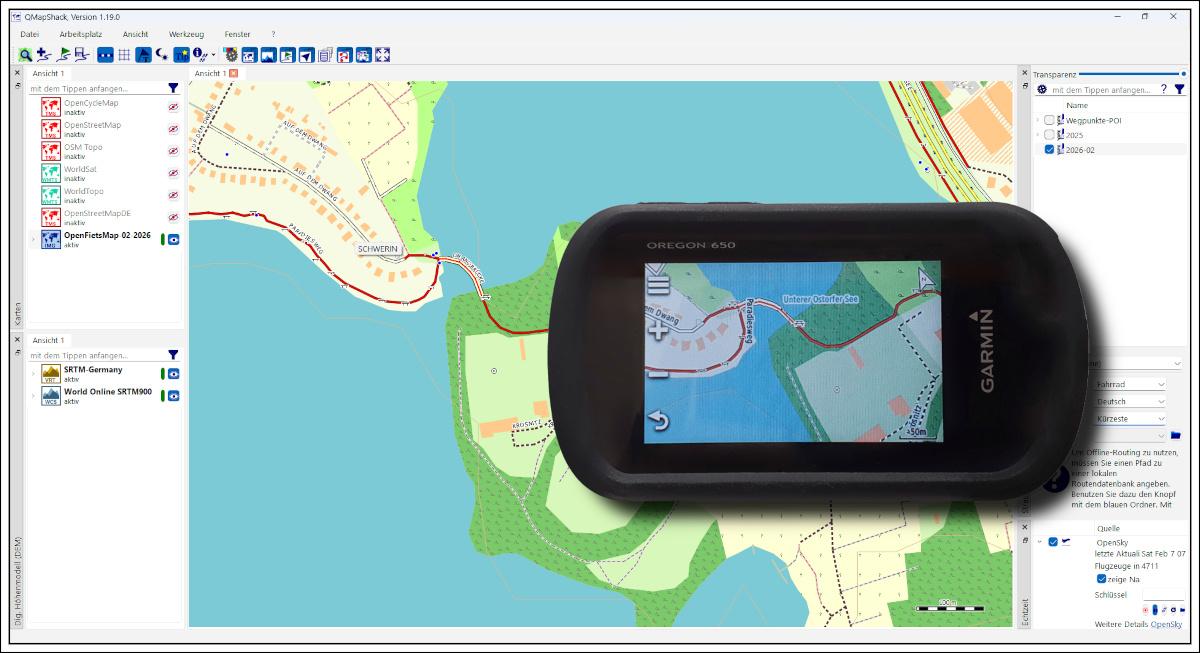Uncheck the 2026-02 project checkbox

click(1049, 150)
